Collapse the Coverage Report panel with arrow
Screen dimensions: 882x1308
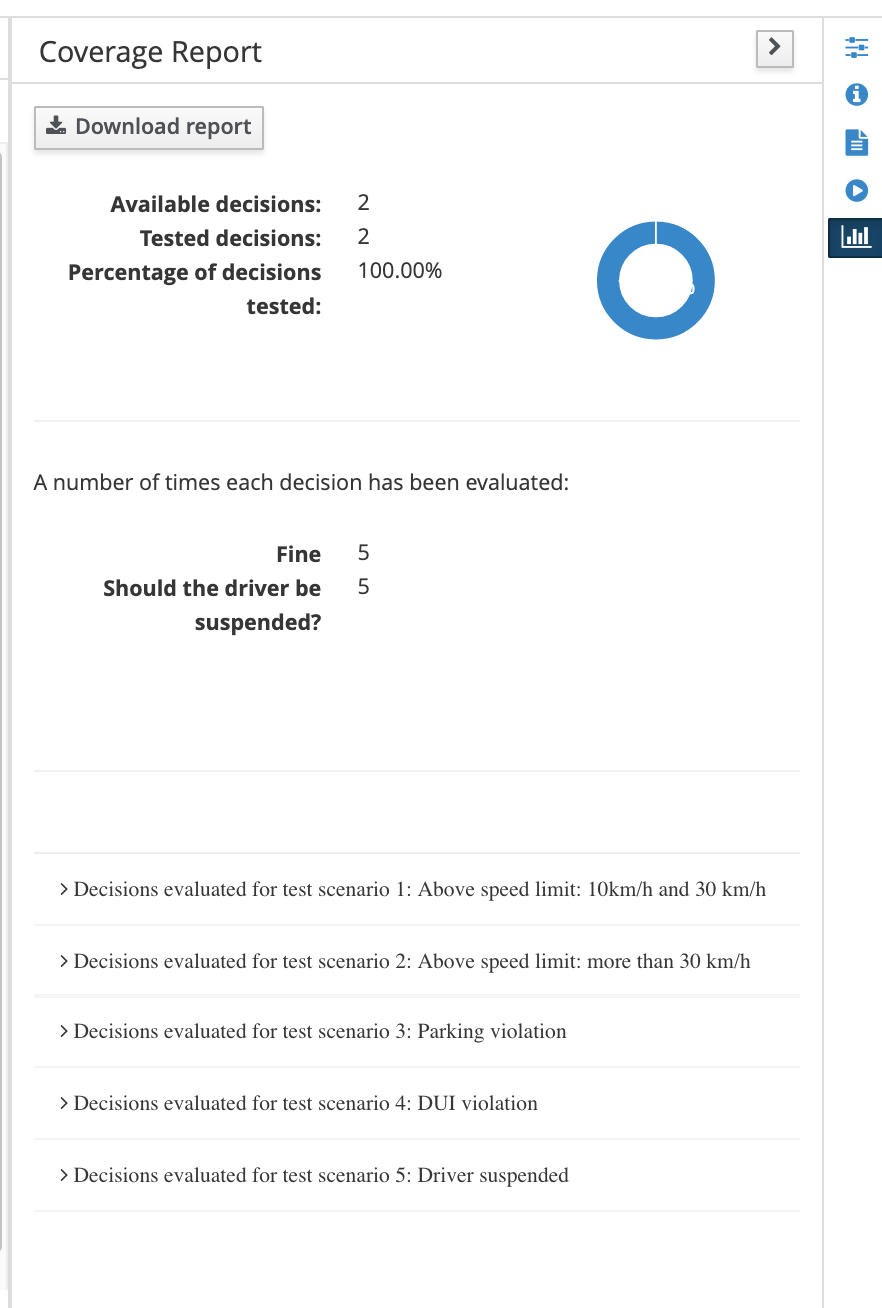point(774,47)
